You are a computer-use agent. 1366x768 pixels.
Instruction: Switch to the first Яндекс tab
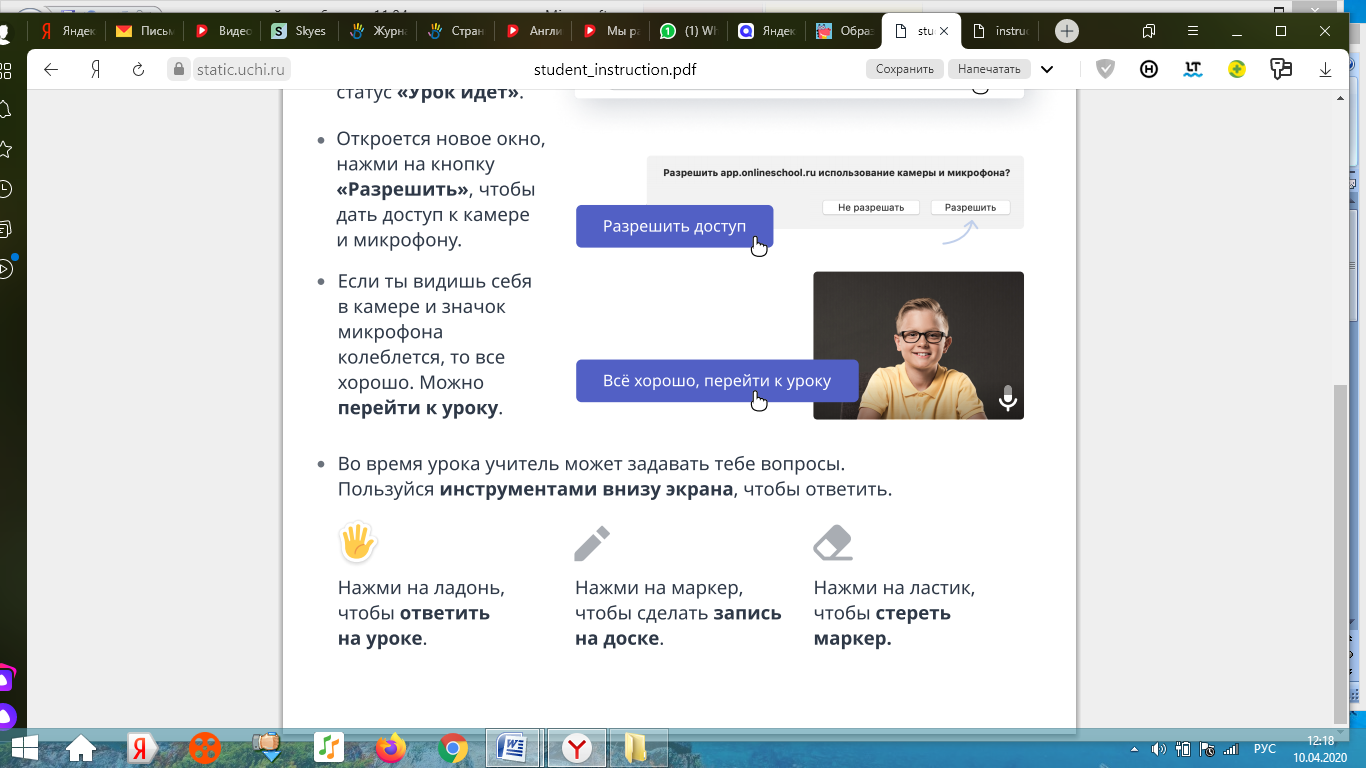tap(67, 31)
